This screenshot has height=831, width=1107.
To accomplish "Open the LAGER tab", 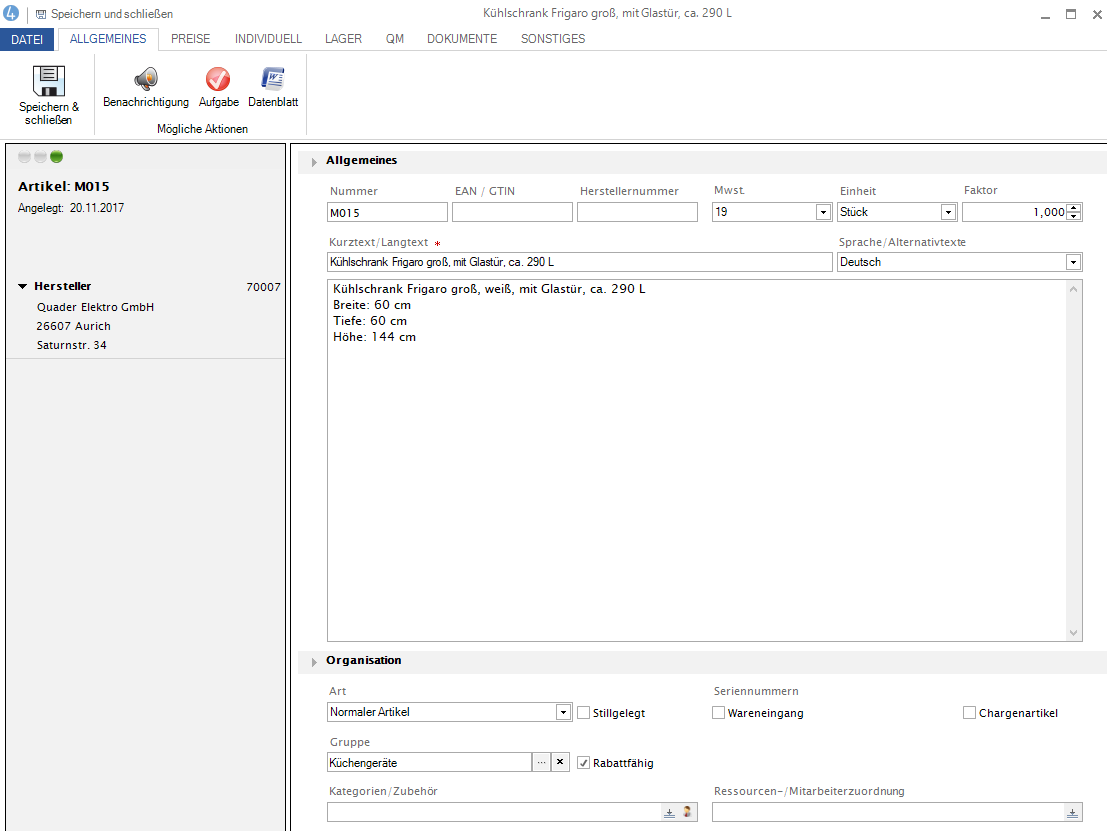I will (343, 39).
